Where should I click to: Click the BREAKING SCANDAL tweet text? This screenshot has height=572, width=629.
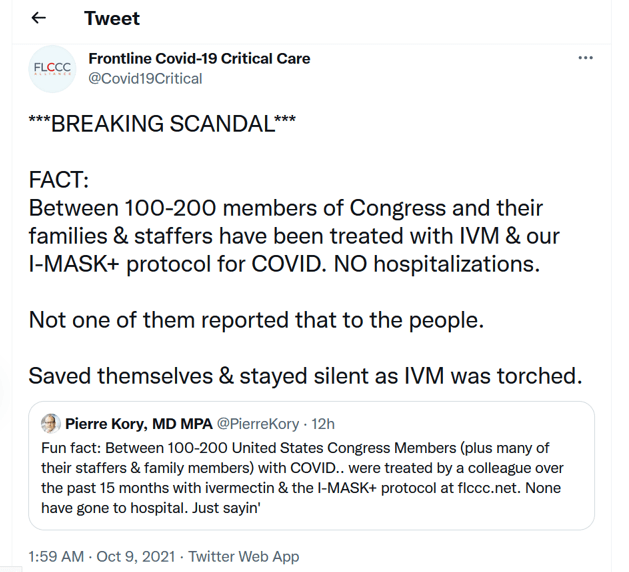point(162,123)
